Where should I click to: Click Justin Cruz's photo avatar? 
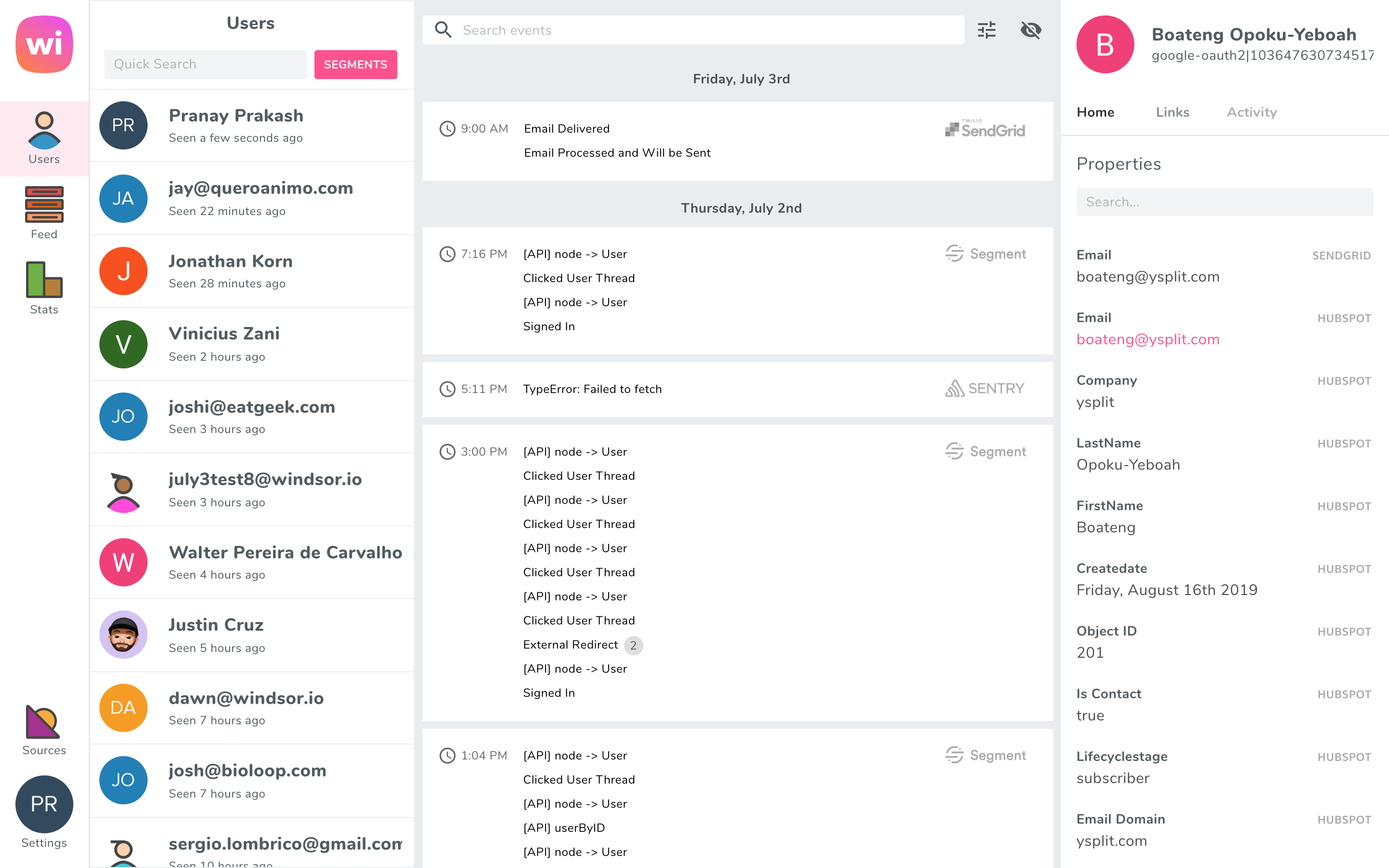coord(123,635)
